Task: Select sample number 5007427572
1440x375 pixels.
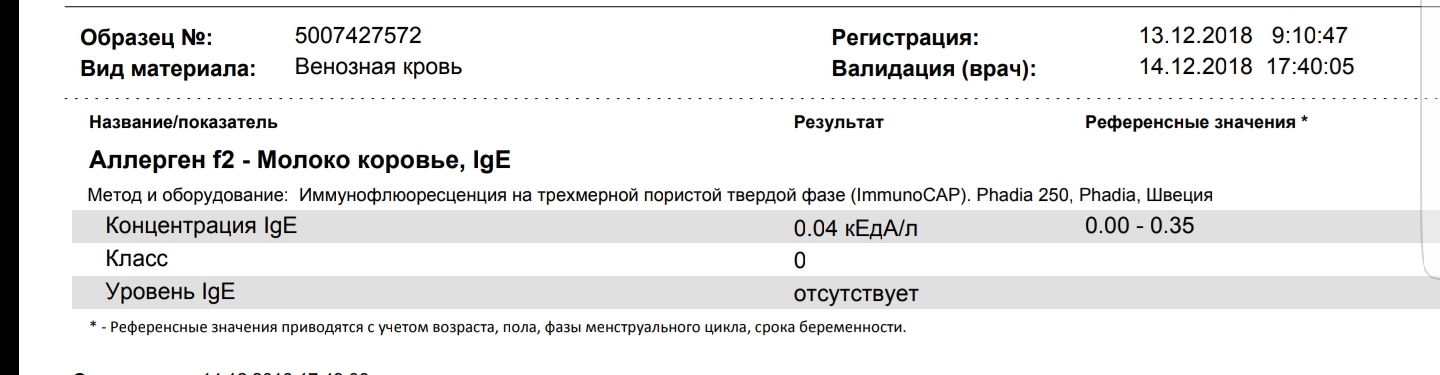Action: coord(359,36)
